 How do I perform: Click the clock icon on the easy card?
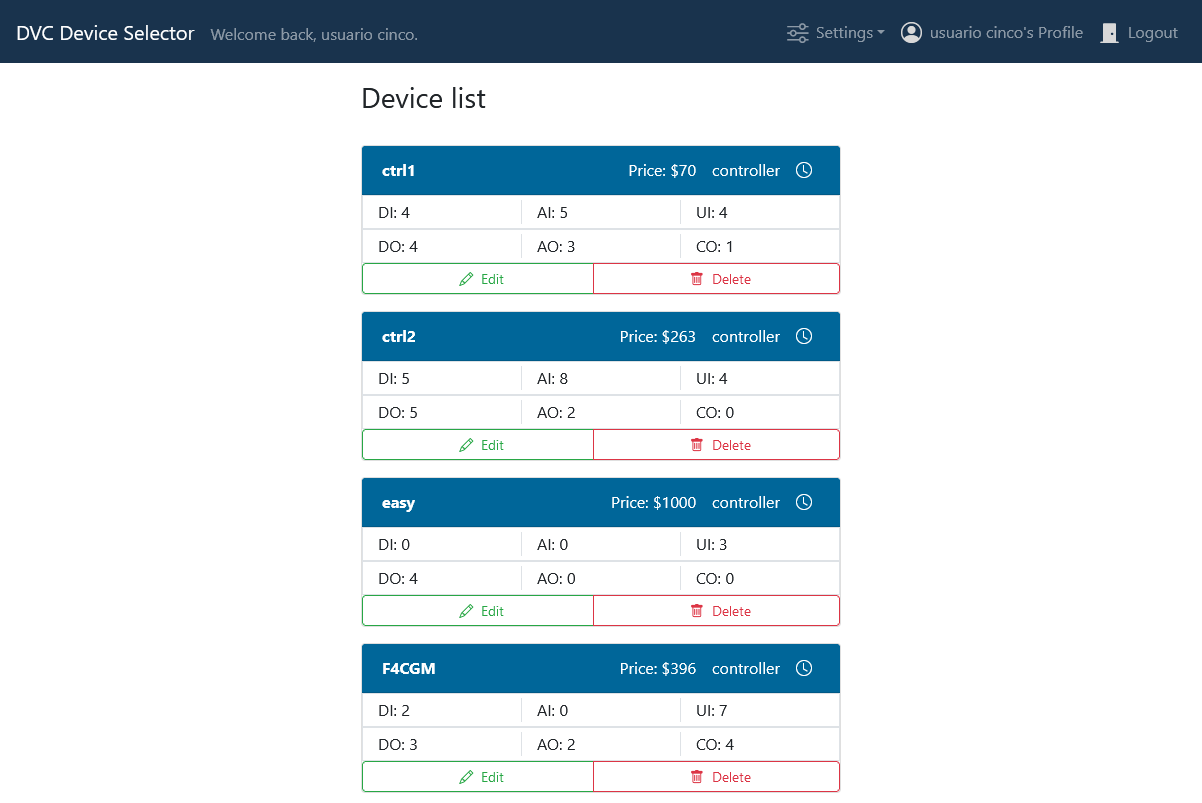point(804,502)
